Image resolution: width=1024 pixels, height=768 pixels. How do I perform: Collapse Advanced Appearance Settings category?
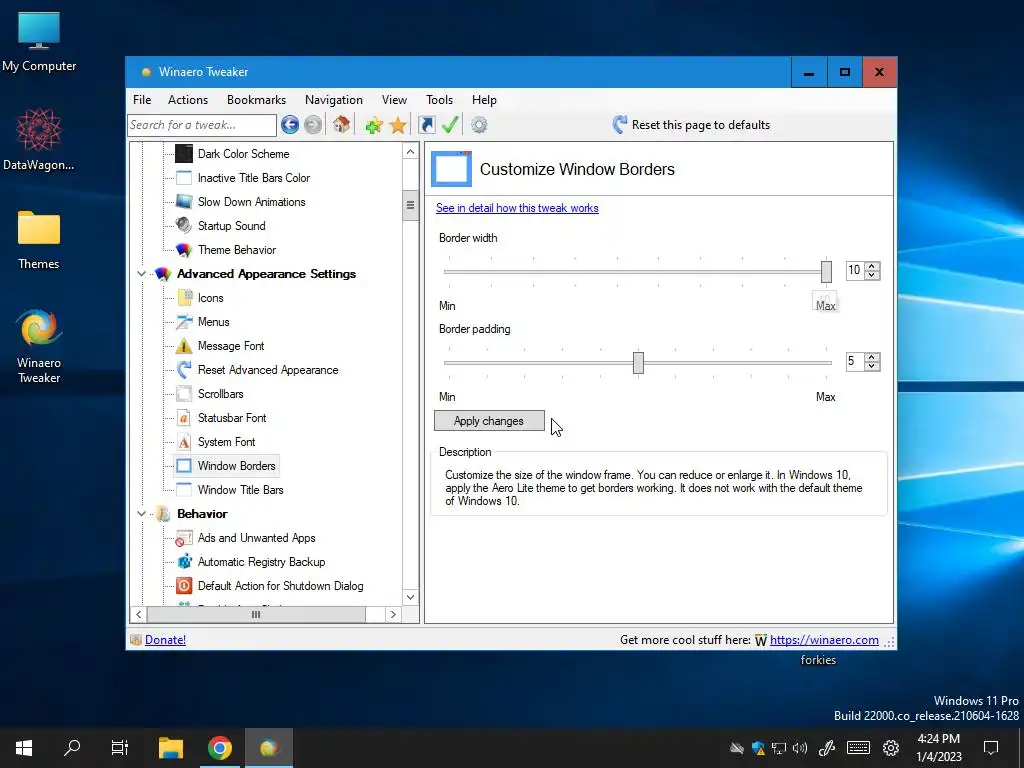[141, 274]
